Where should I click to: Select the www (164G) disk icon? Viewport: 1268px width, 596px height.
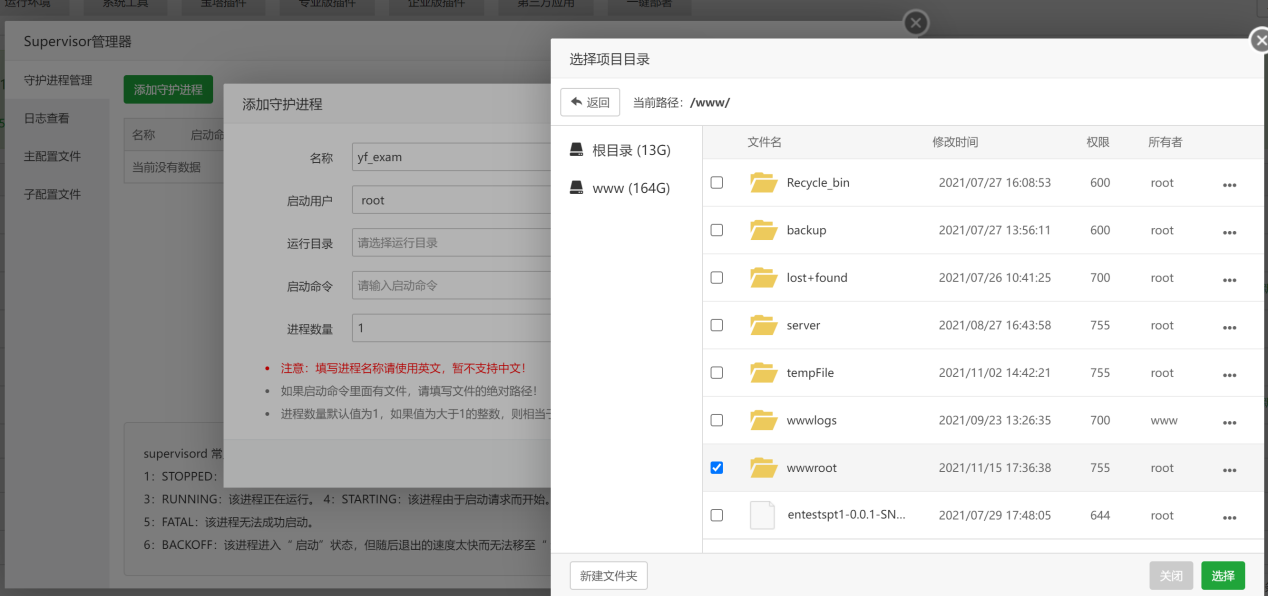(x=576, y=188)
